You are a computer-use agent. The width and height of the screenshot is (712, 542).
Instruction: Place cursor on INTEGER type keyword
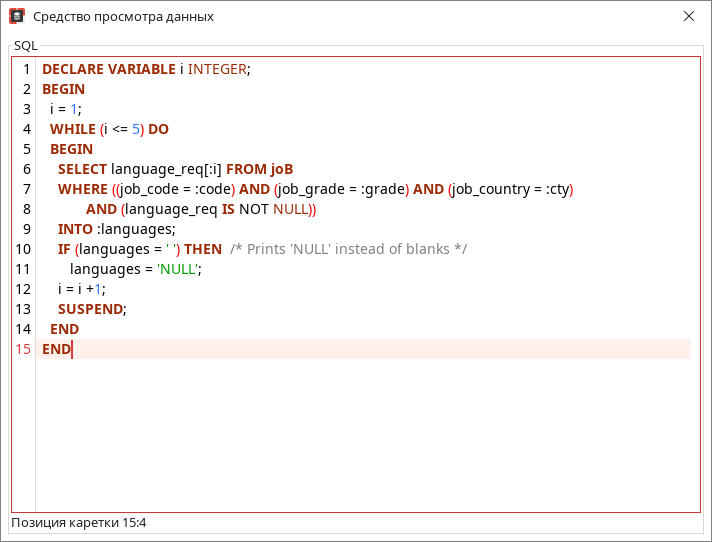[x=216, y=69]
